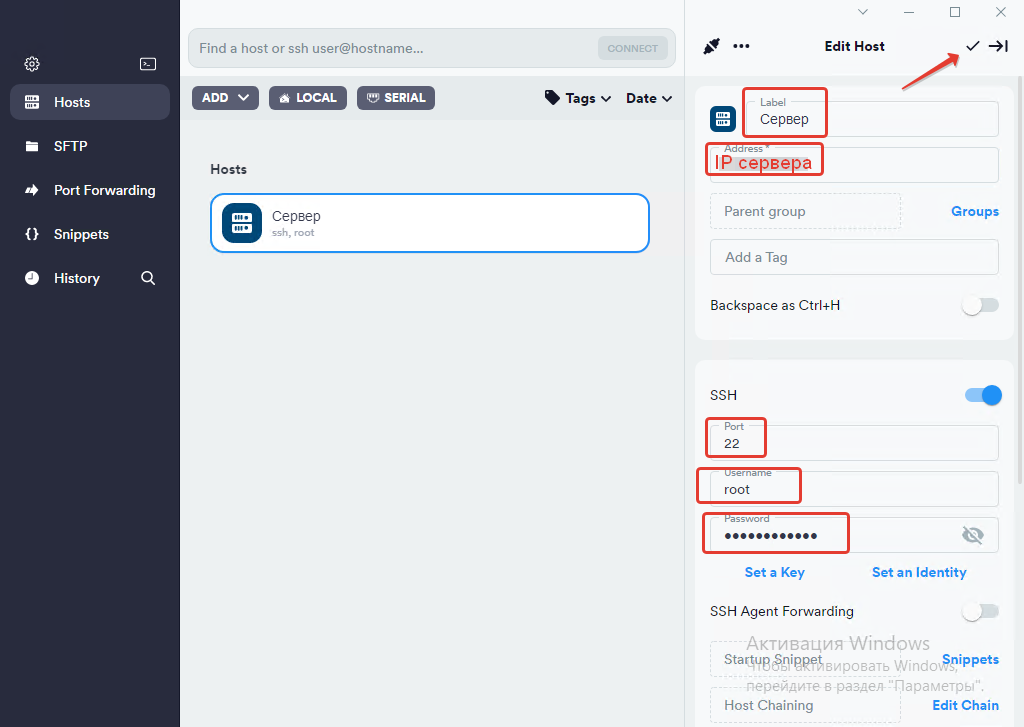Show password using the eye icon
Viewport: 1024px width, 727px height.
click(972, 535)
